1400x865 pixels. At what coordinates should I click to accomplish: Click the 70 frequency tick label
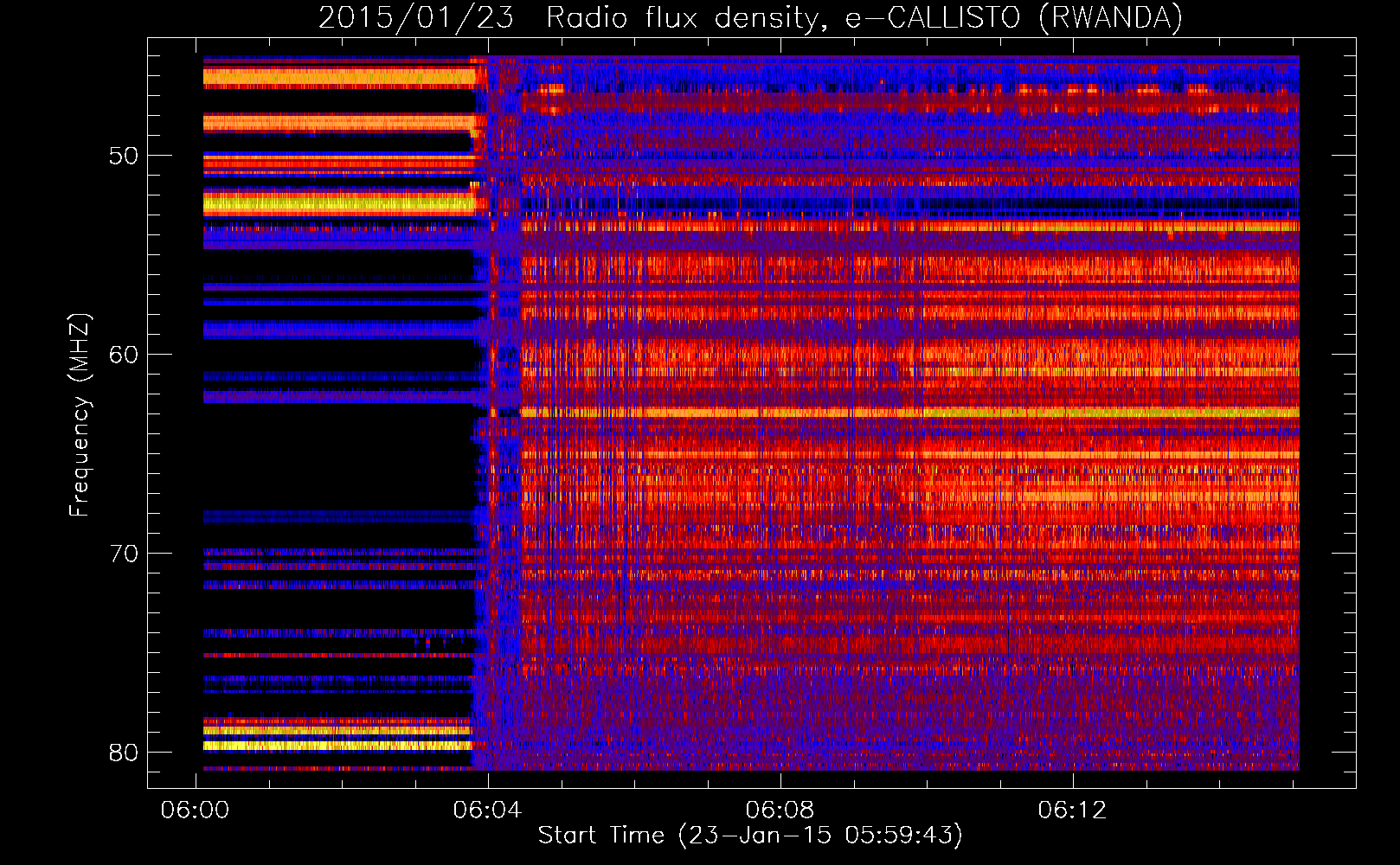pos(124,554)
